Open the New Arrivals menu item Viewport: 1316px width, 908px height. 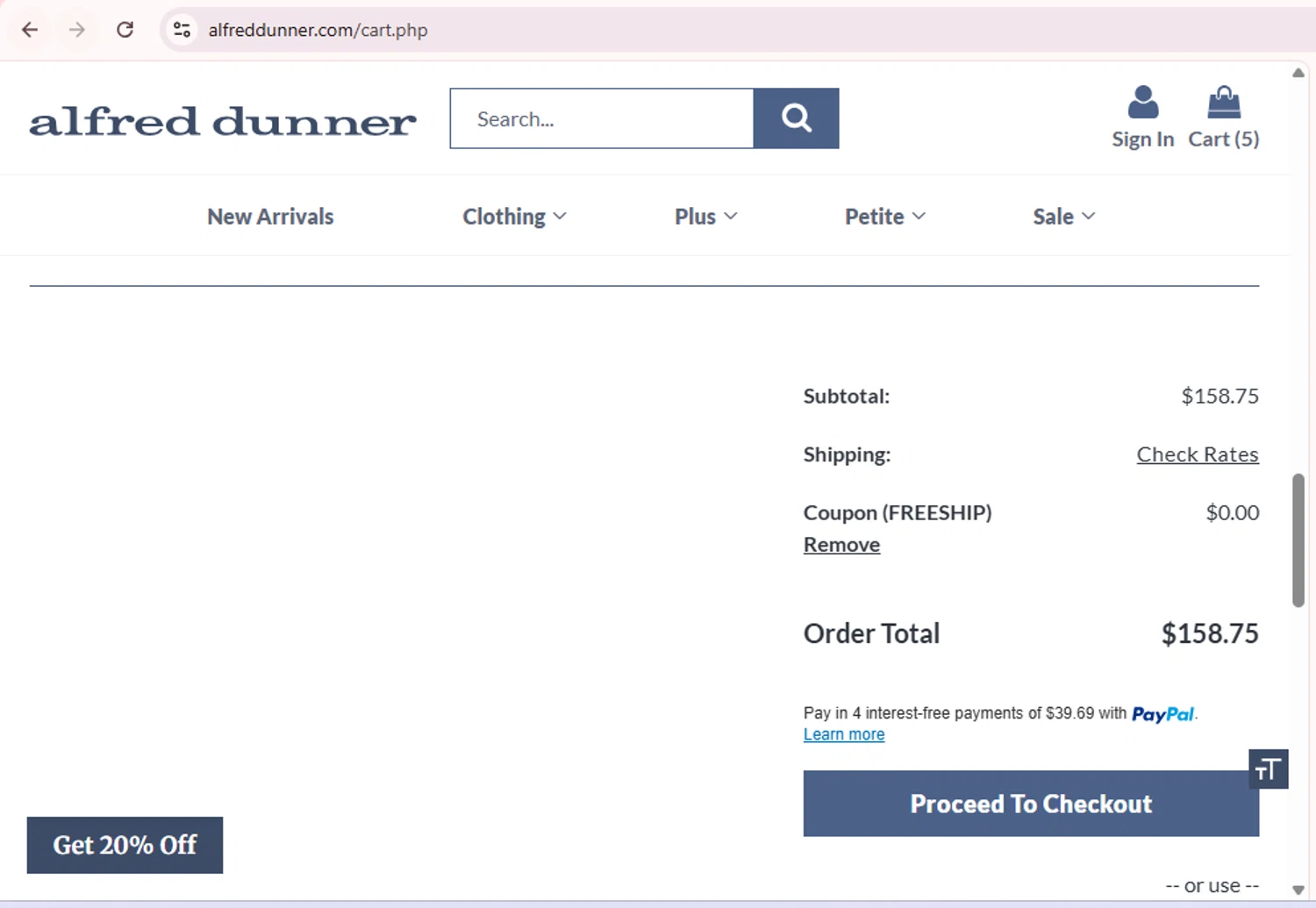click(x=270, y=217)
